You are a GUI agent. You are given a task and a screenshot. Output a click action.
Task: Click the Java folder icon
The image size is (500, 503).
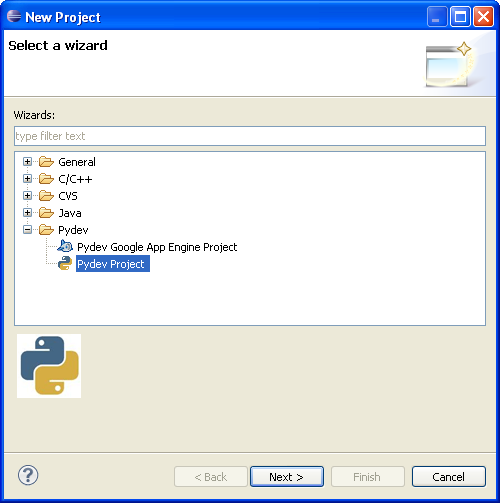[46, 213]
